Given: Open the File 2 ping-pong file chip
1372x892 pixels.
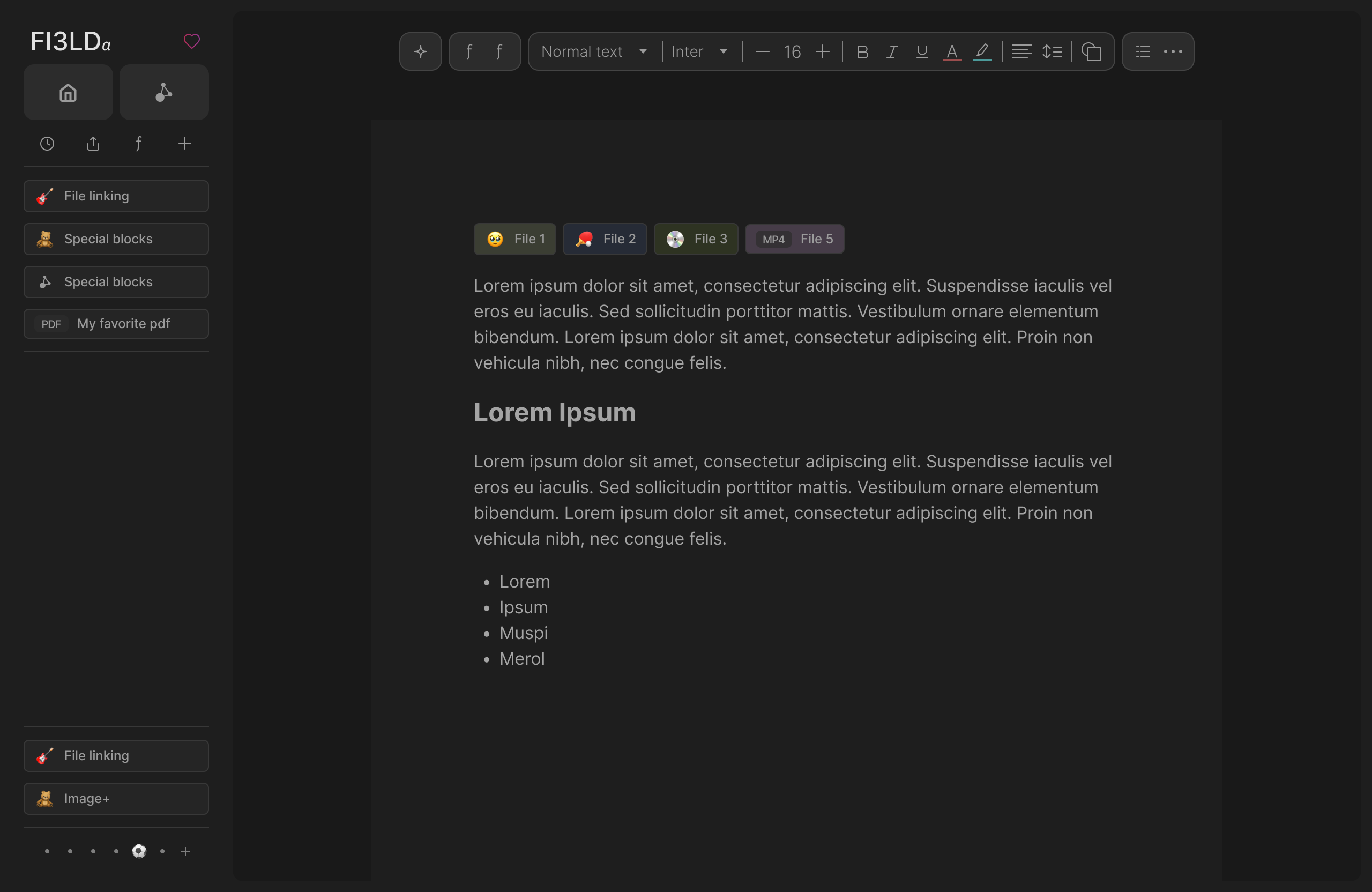Looking at the screenshot, I should [605, 239].
